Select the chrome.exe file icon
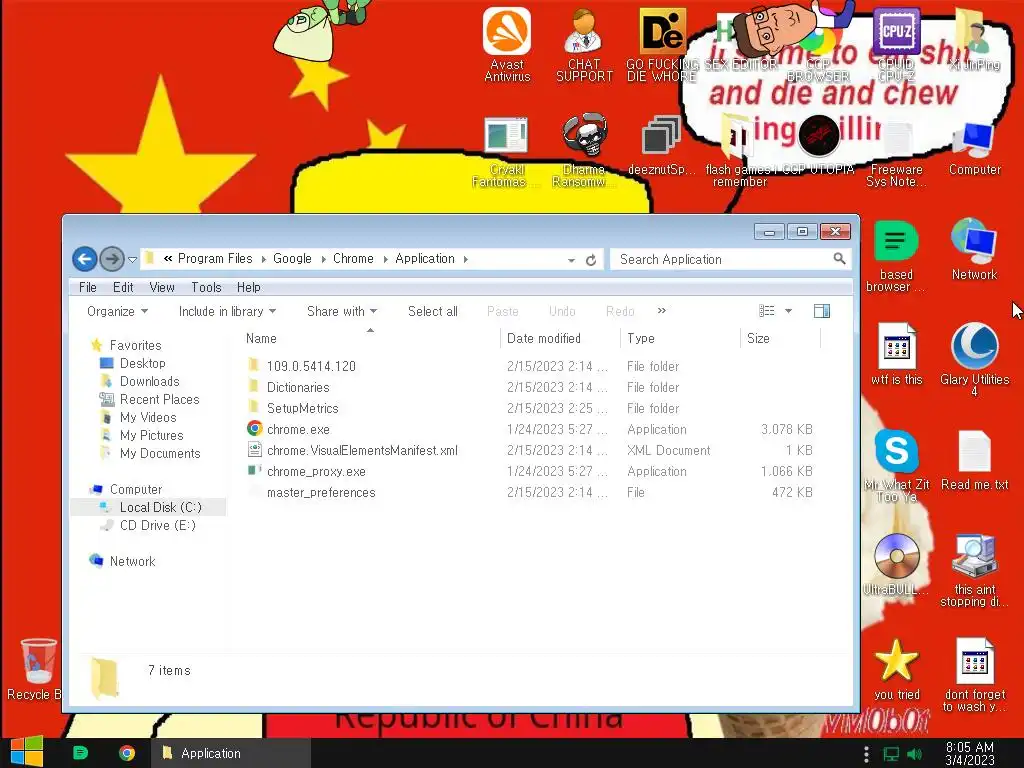The image size is (1024, 768). click(255, 429)
